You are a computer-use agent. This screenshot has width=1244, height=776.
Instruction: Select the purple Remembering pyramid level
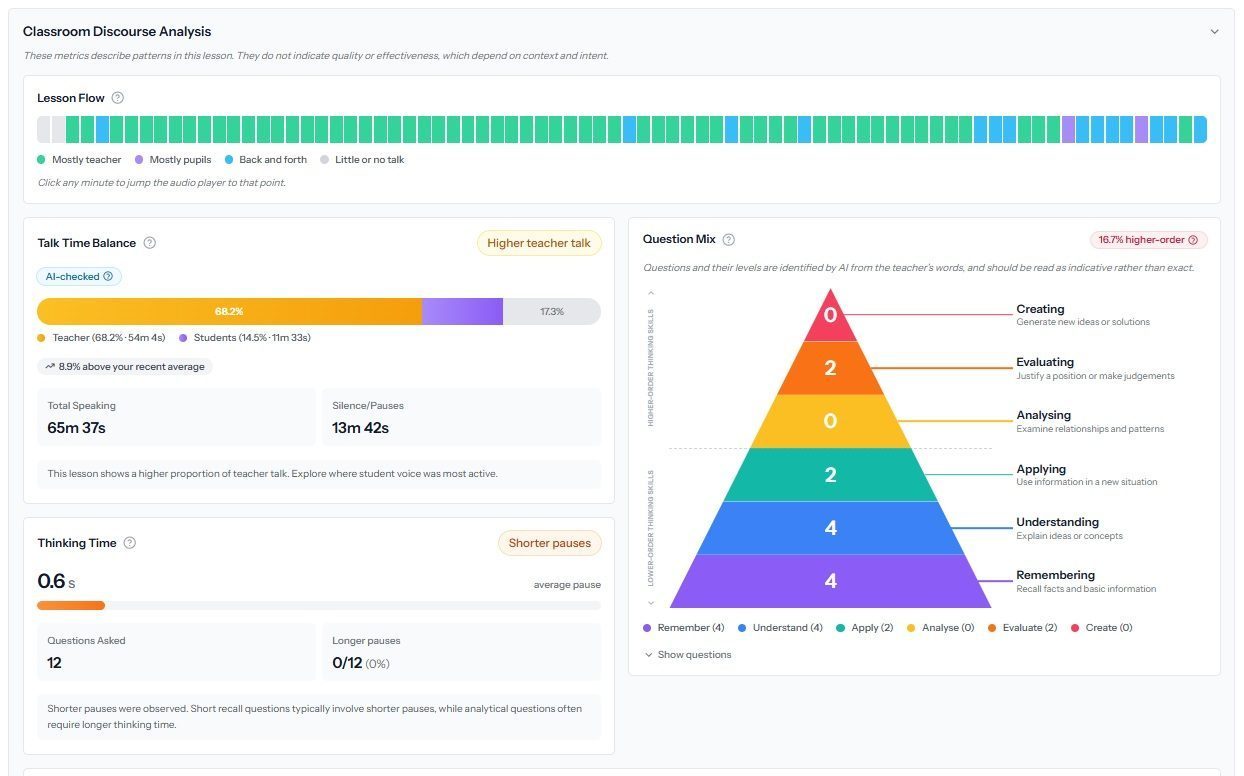click(x=830, y=581)
